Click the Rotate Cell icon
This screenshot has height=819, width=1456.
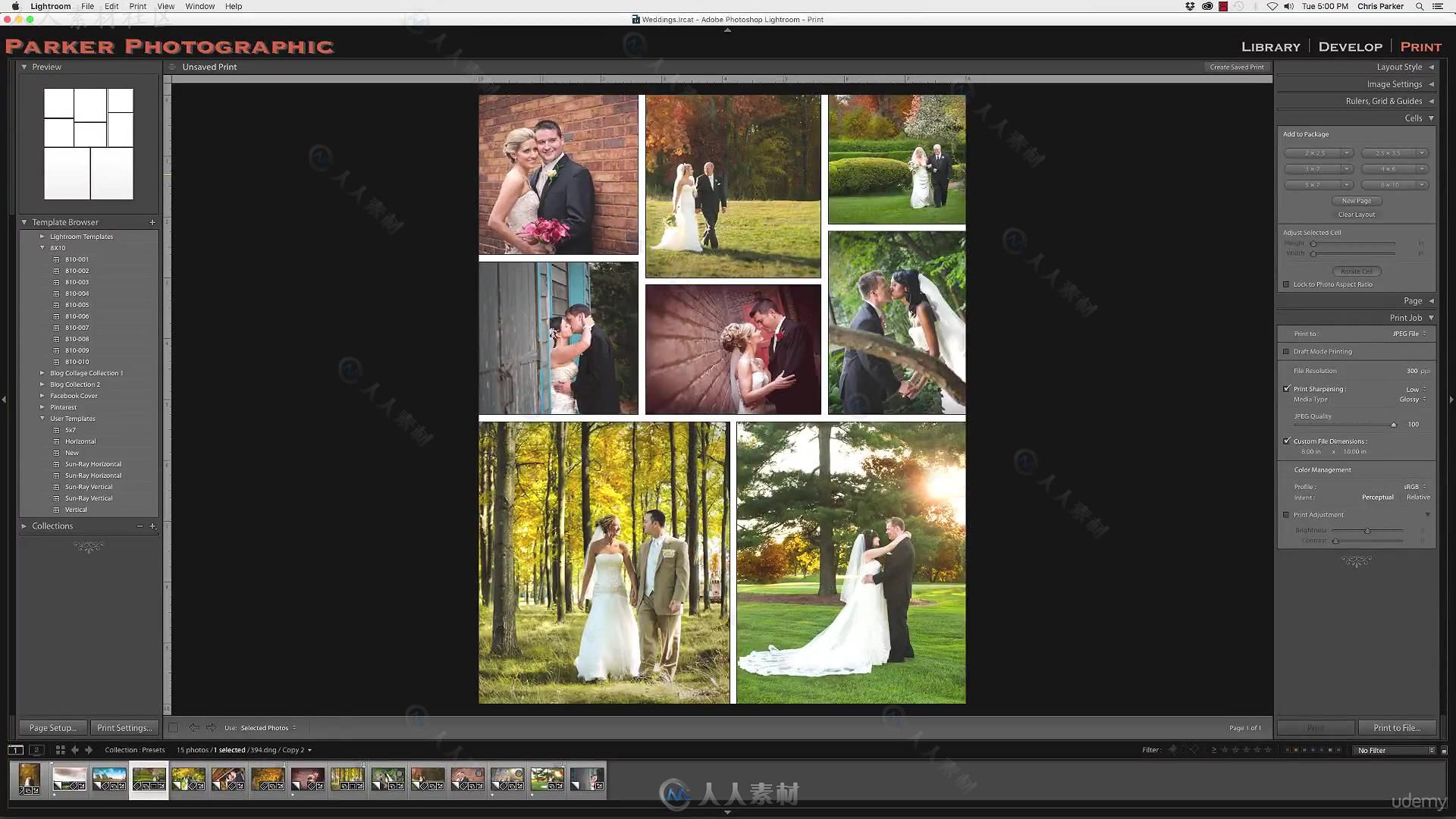[x=1356, y=270]
